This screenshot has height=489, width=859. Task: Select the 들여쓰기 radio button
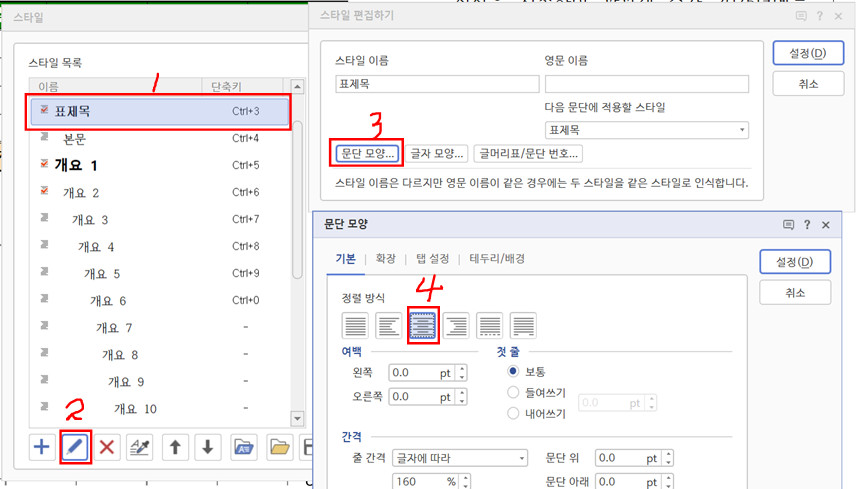pos(514,392)
